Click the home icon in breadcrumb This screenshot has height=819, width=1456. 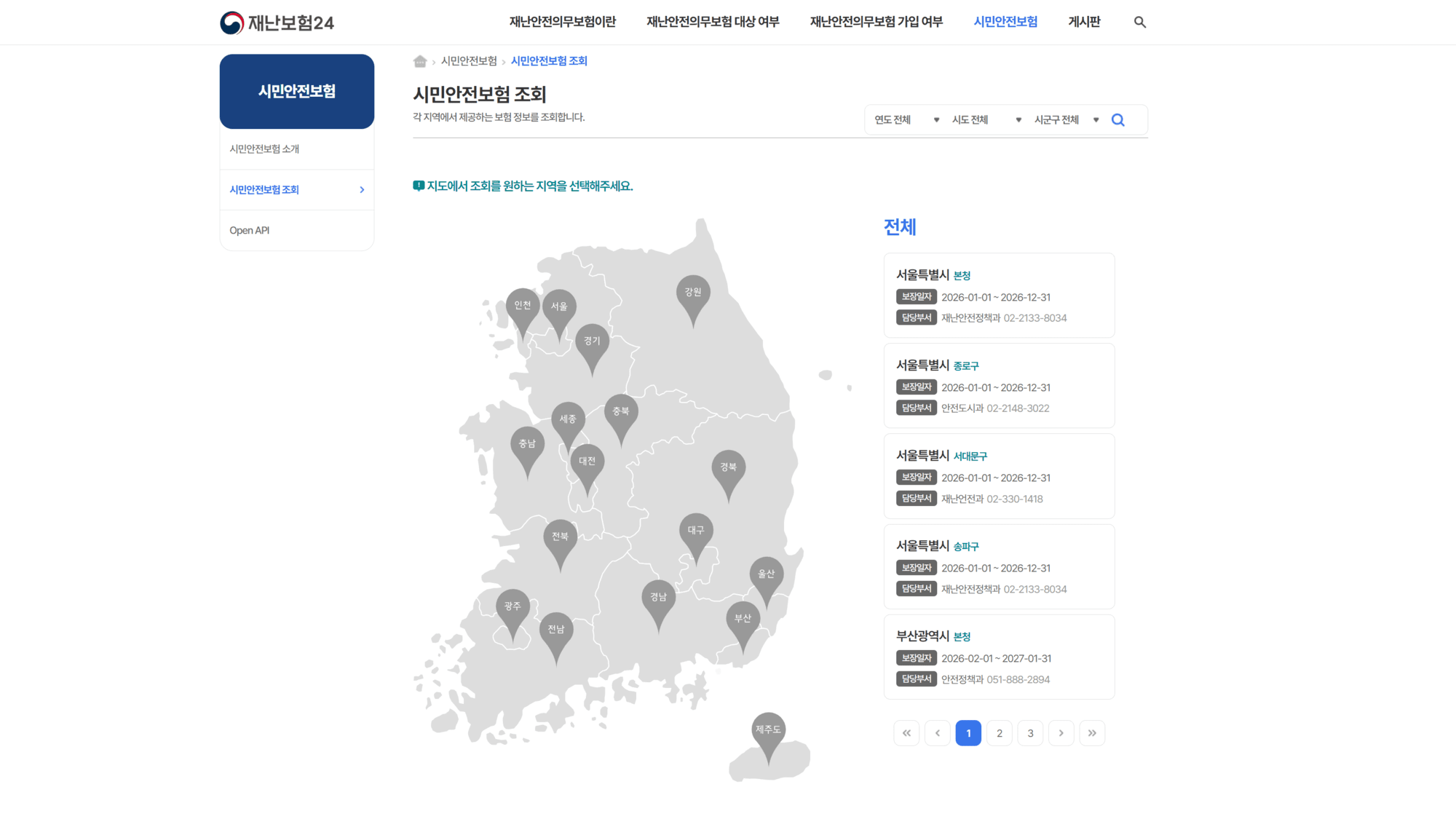click(x=420, y=61)
